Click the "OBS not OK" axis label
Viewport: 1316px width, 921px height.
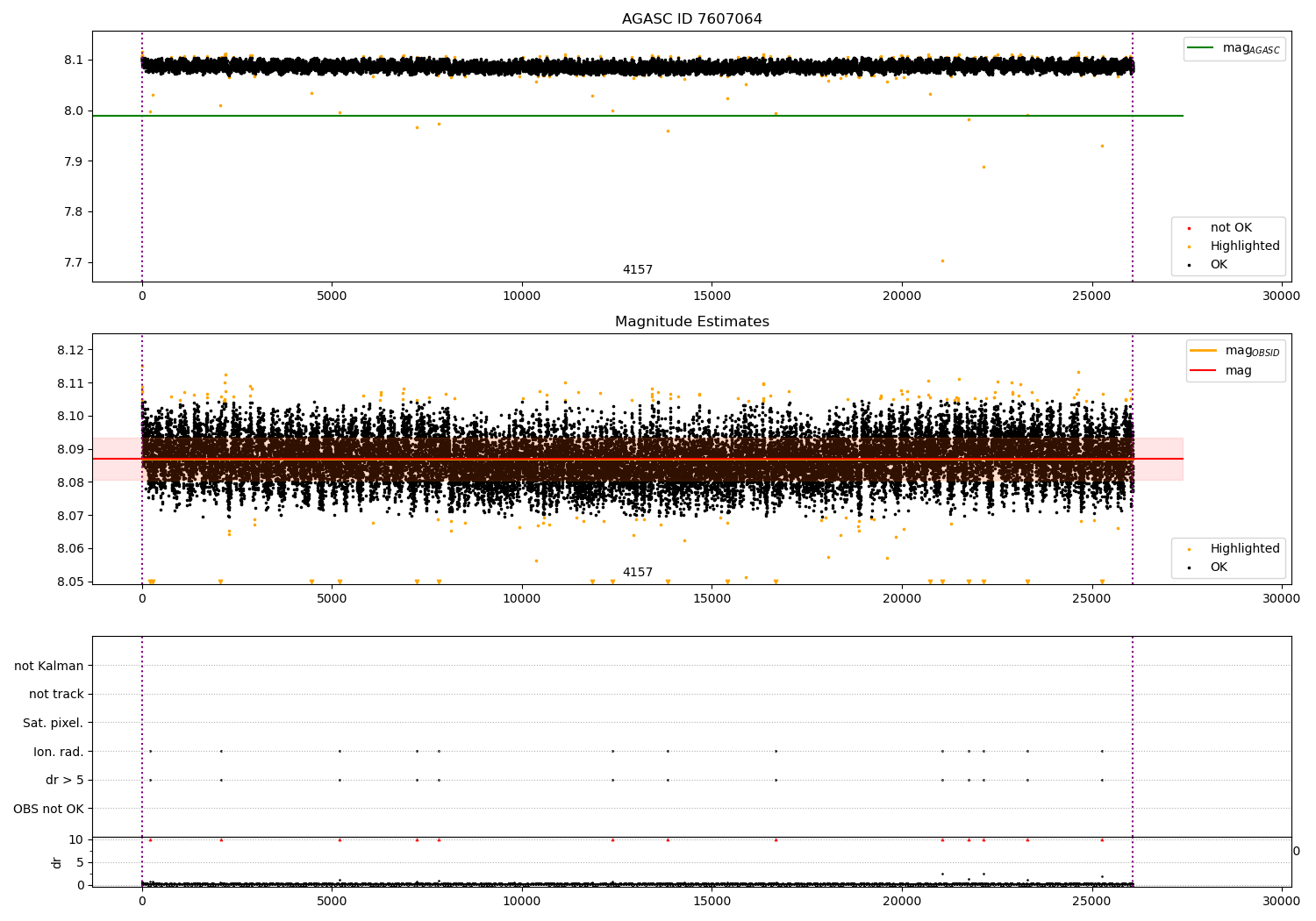point(48,809)
